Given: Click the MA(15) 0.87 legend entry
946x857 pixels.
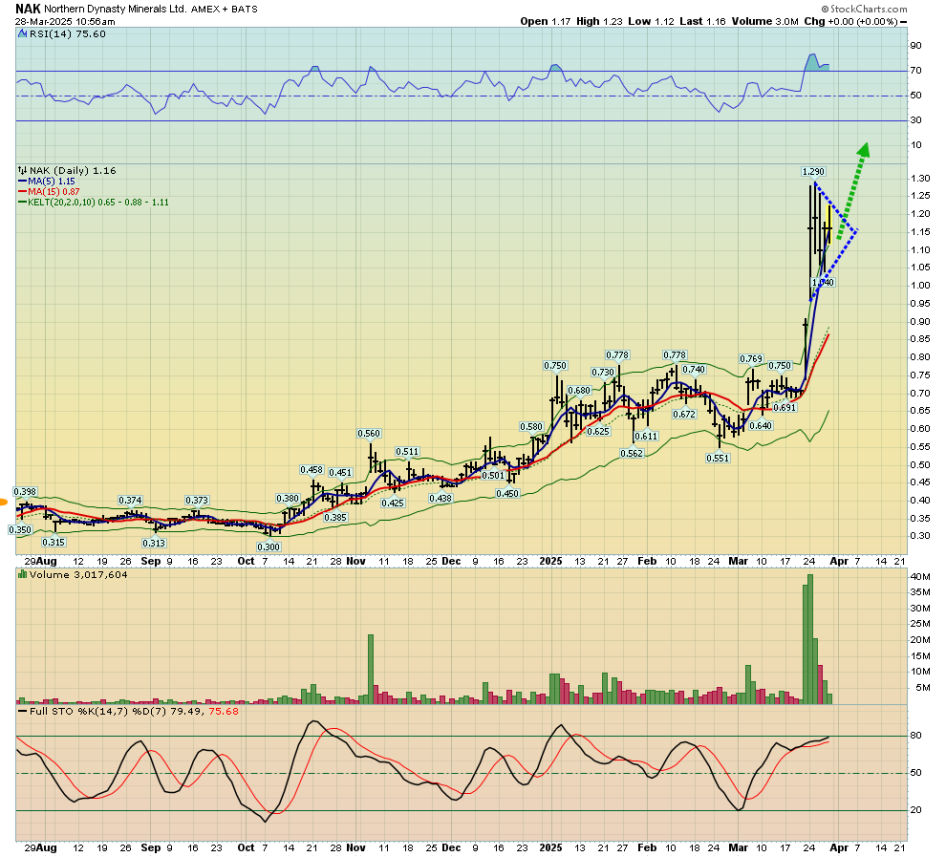Looking at the screenshot, I should 54,191.
